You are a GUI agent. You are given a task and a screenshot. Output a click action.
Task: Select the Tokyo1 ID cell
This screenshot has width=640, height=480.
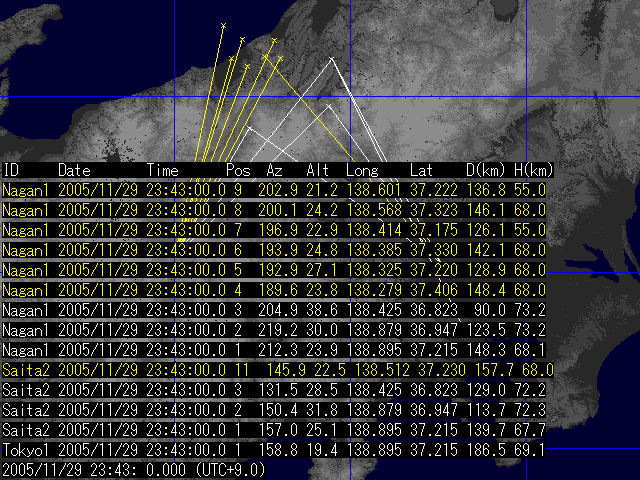[x=26, y=450]
